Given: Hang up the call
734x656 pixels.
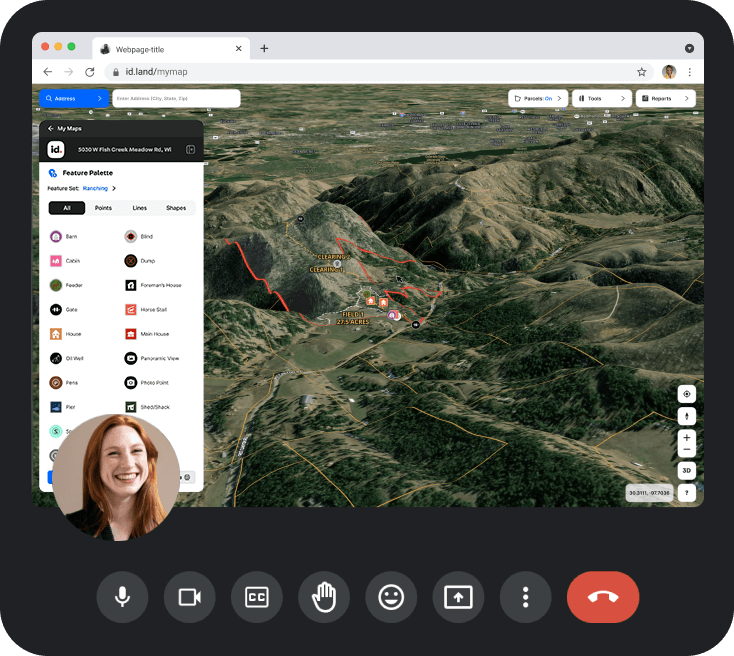Looking at the screenshot, I should point(603,597).
